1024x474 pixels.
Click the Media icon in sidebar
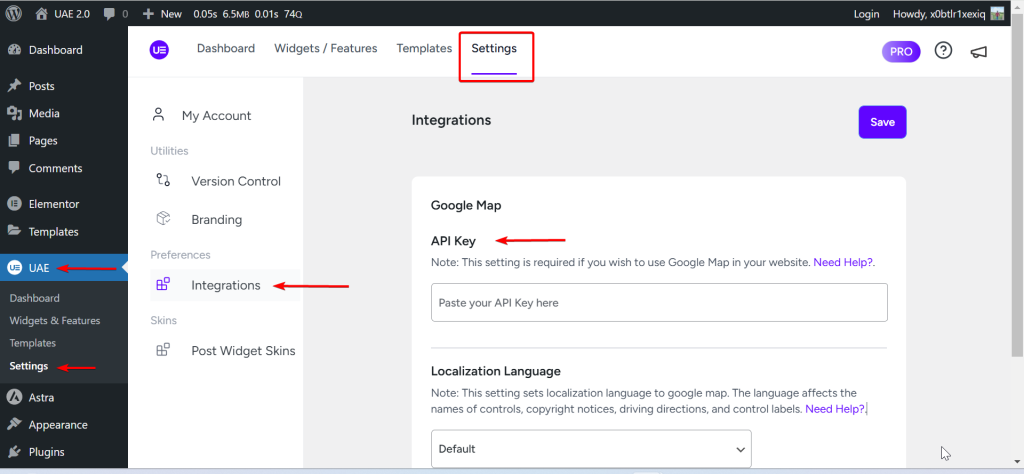(14, 114)
